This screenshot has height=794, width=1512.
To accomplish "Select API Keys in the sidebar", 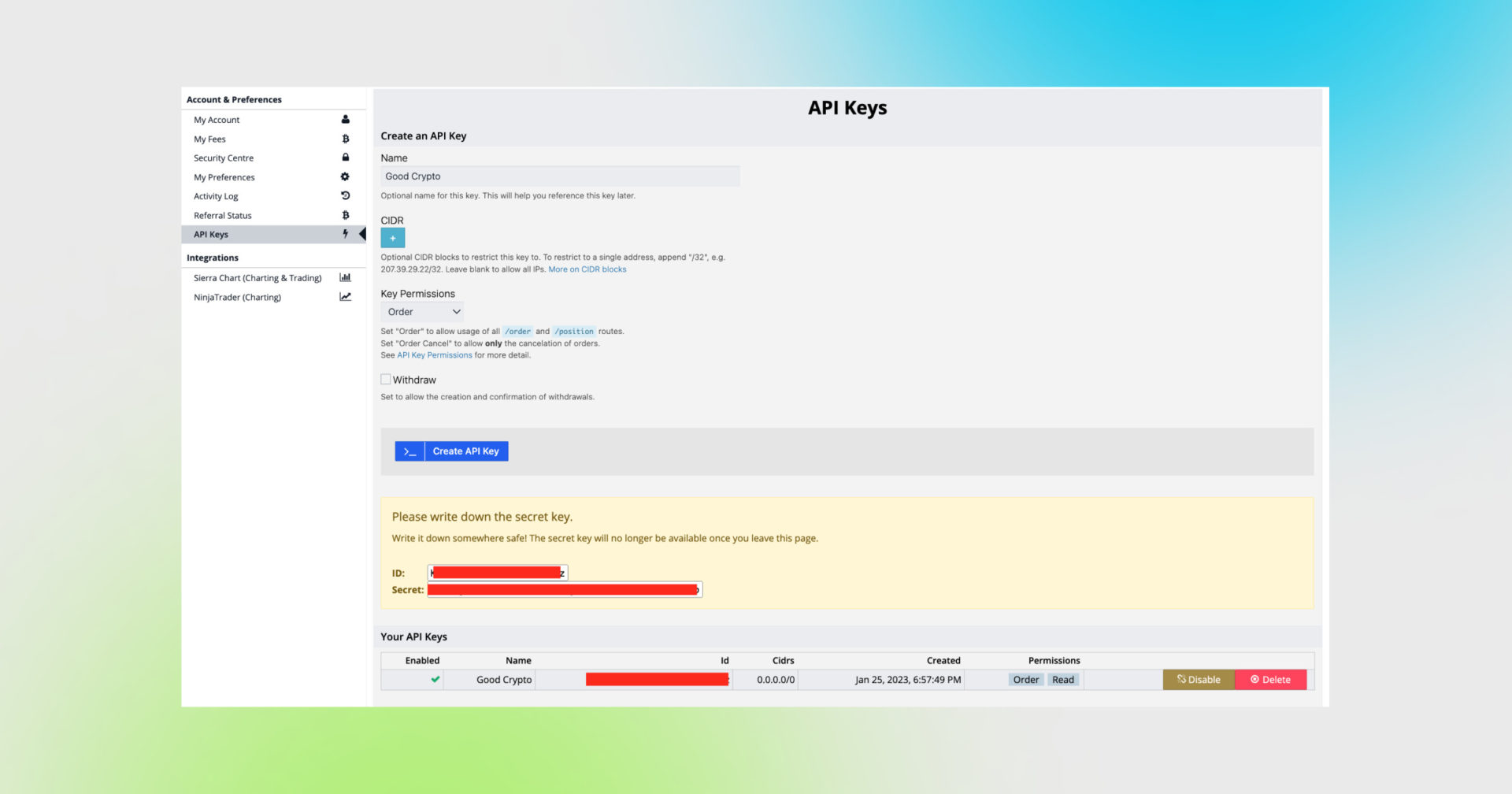I will (210, 234).
